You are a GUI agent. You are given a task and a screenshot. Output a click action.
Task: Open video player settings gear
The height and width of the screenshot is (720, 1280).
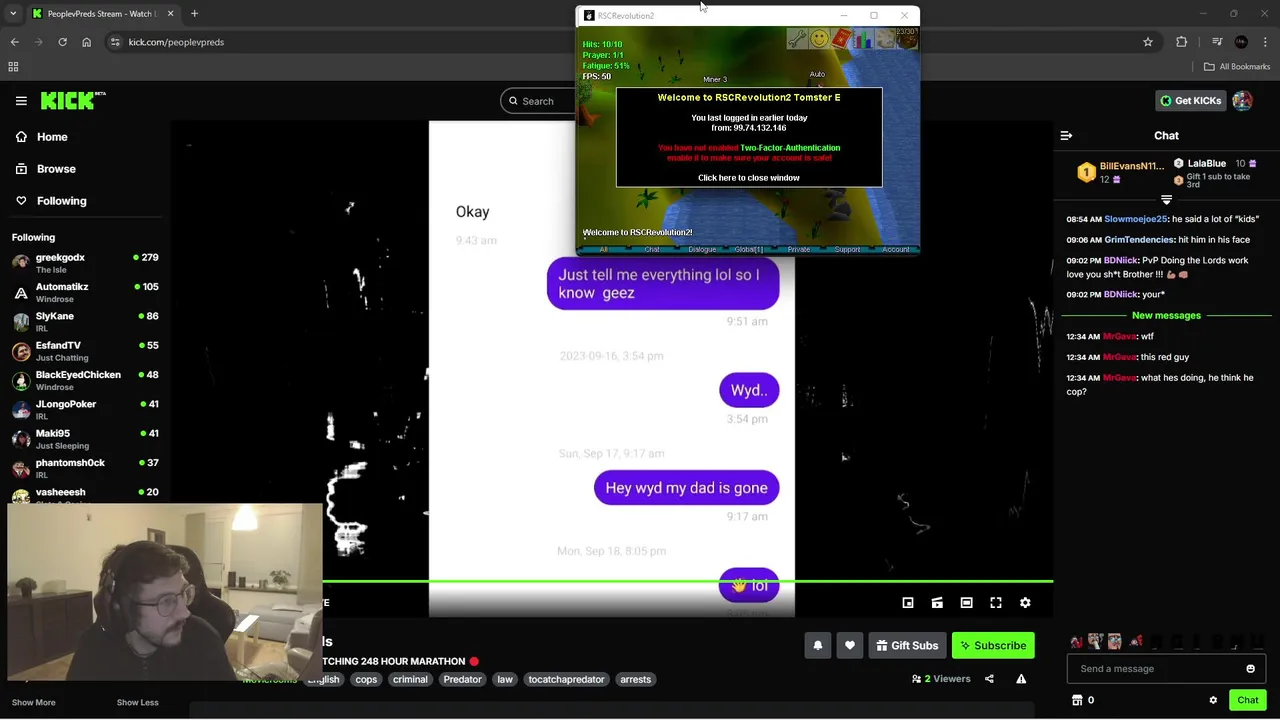pos(1025,603)
